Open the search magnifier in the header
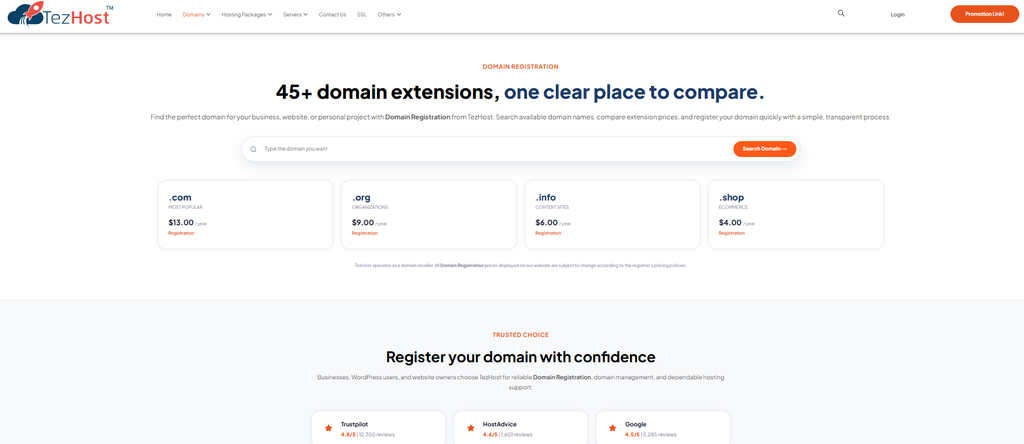1024x444 pixels. tap(841, 13)
